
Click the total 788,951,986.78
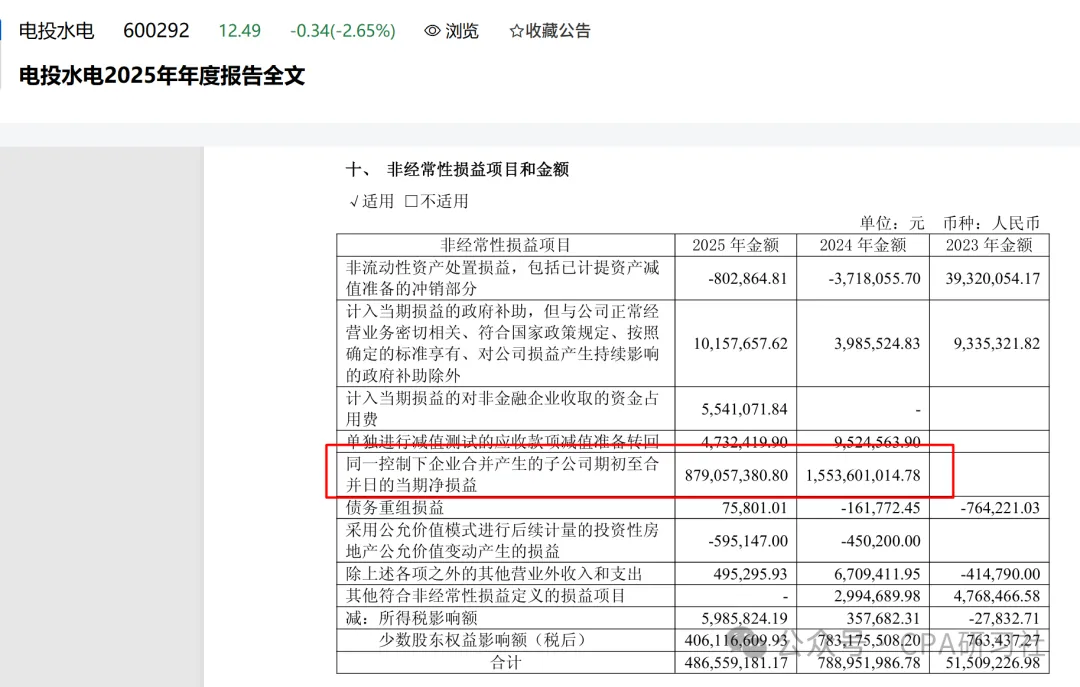click(x=869, y=662)
